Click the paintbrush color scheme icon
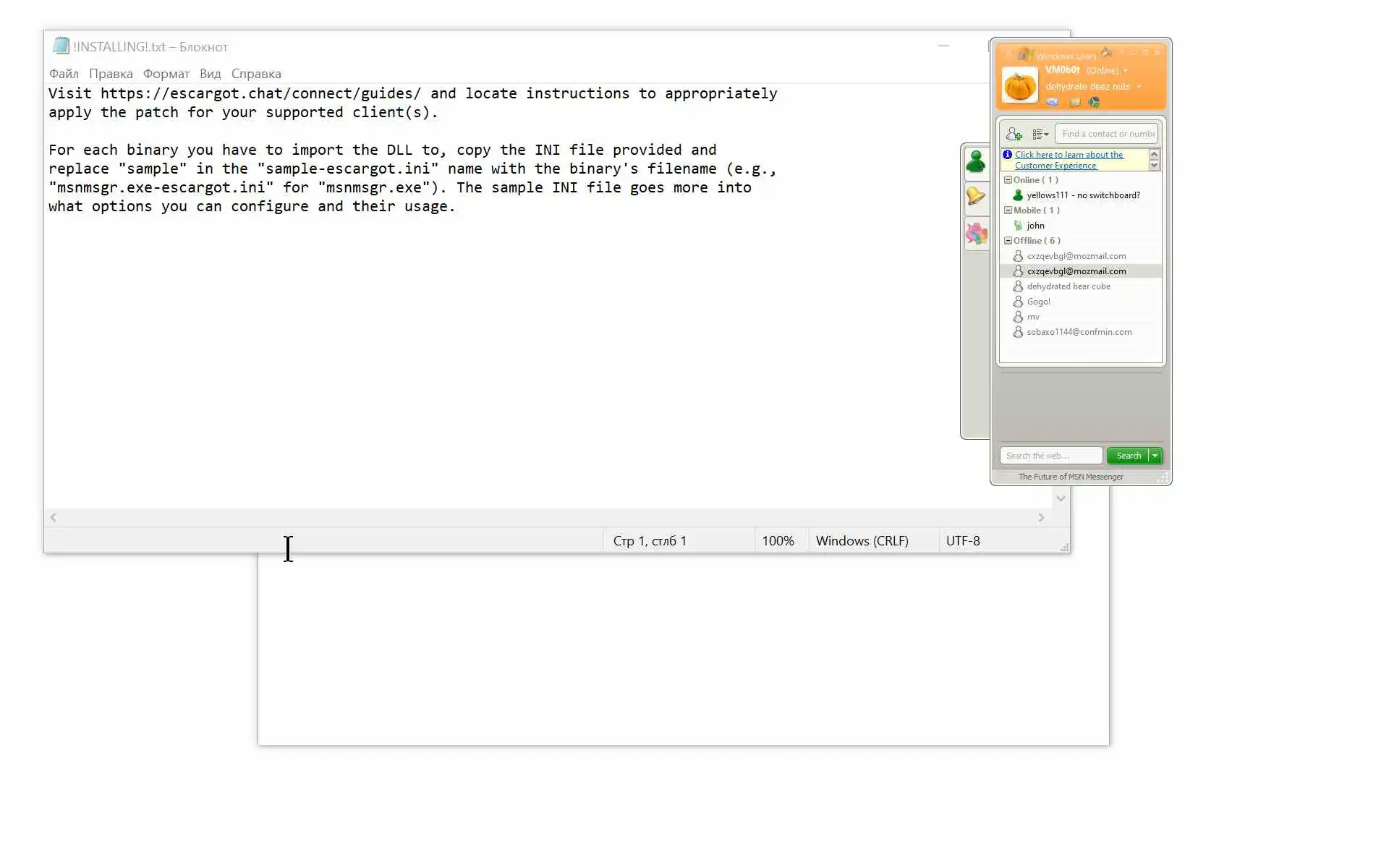Viewport: 1389px width, 868px height. [1106, 52]
